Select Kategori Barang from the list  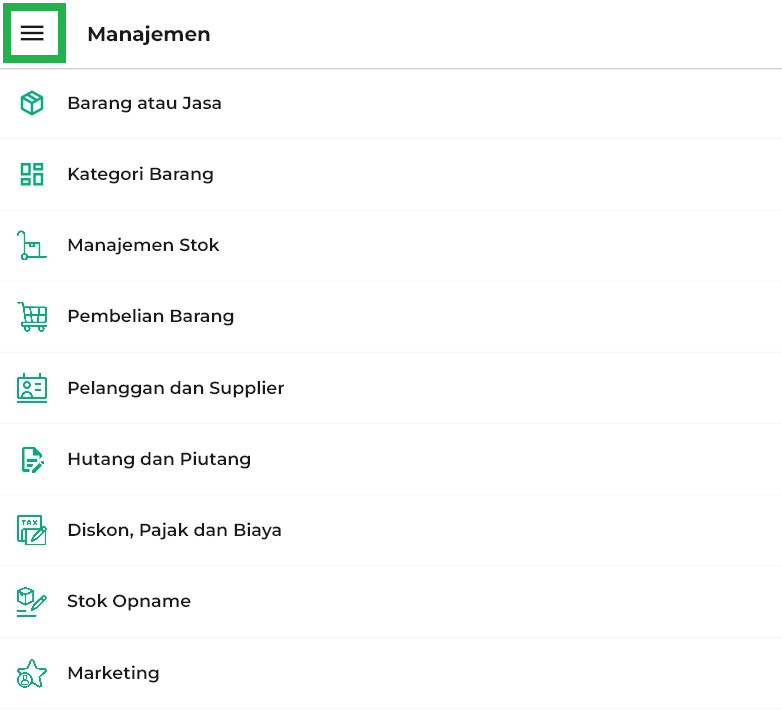coord(140,174)
